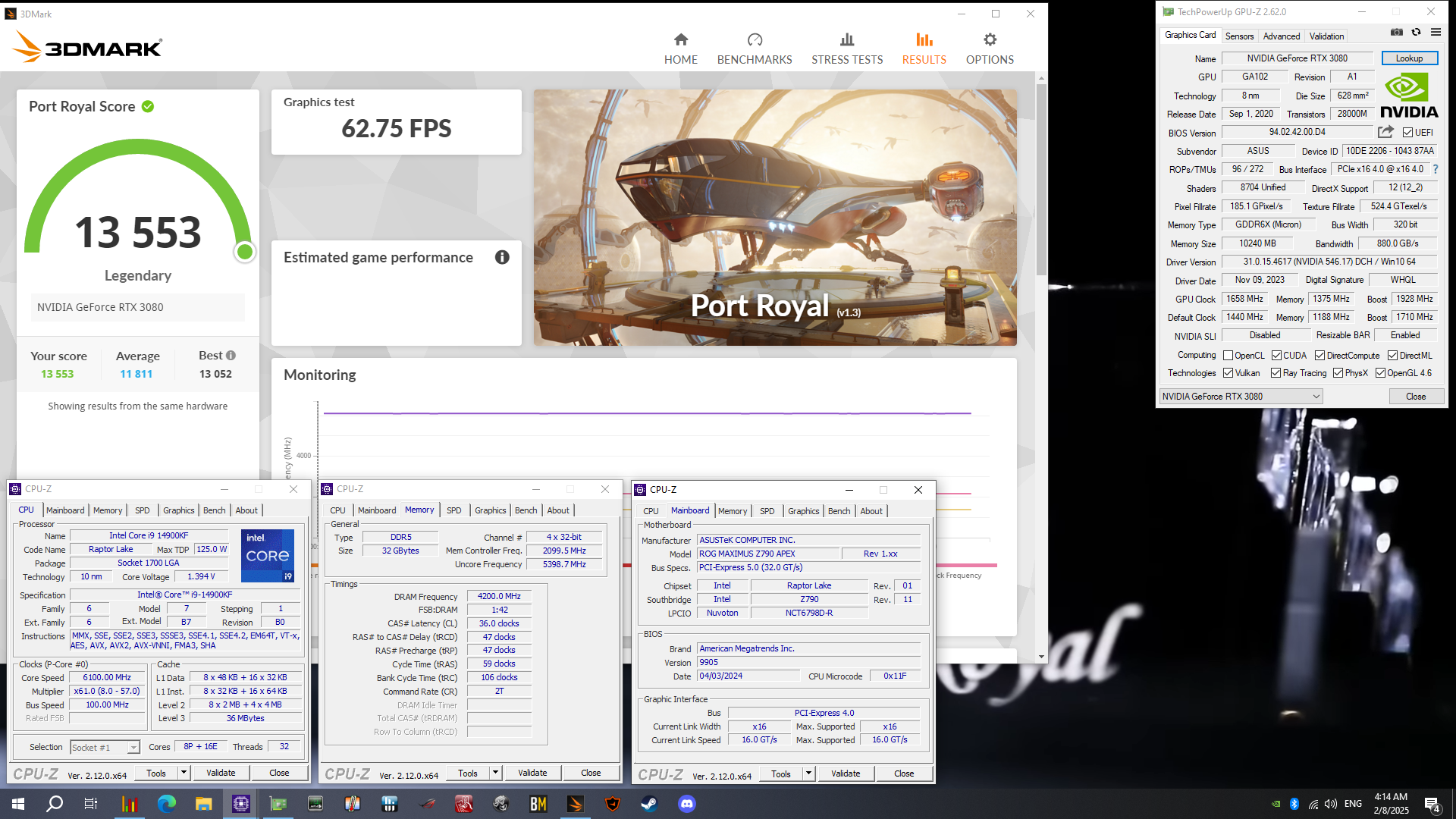This screenshot has width=1456, height=819.
Task: Toggle the UEFI checkbox in GPU-Z
Action: pyautogui.click(x=1407, y=133)
